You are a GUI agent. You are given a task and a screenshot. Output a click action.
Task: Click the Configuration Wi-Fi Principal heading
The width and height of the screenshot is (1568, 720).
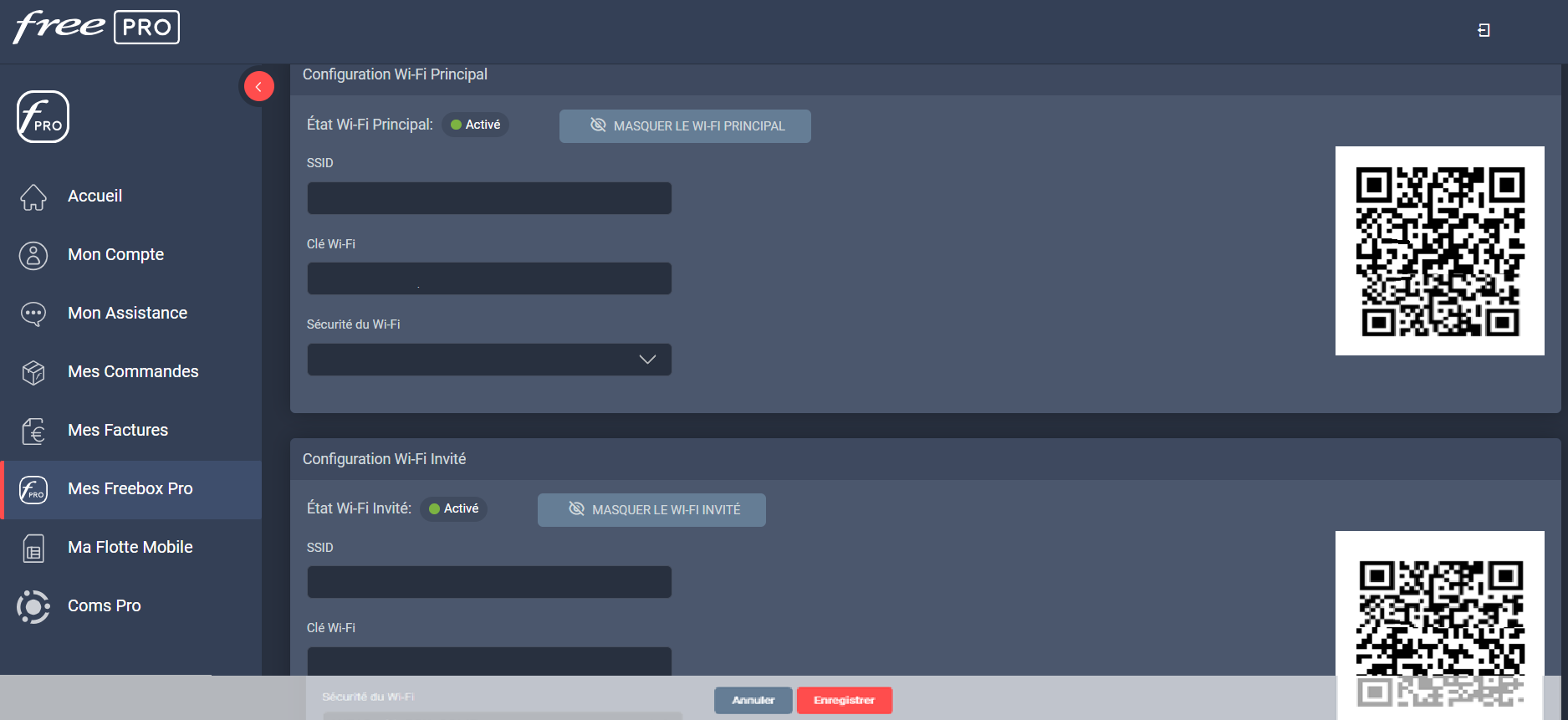395,74
